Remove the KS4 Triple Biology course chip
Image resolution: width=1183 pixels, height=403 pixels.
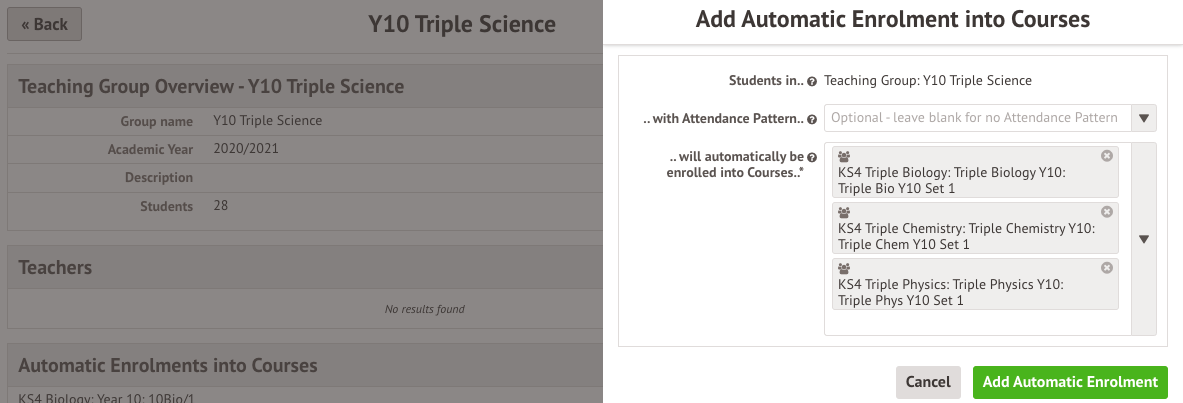(x=1106, y=156)
